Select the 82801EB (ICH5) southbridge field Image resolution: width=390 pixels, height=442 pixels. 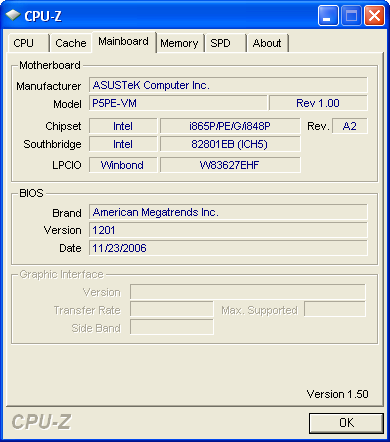[230, 144]
